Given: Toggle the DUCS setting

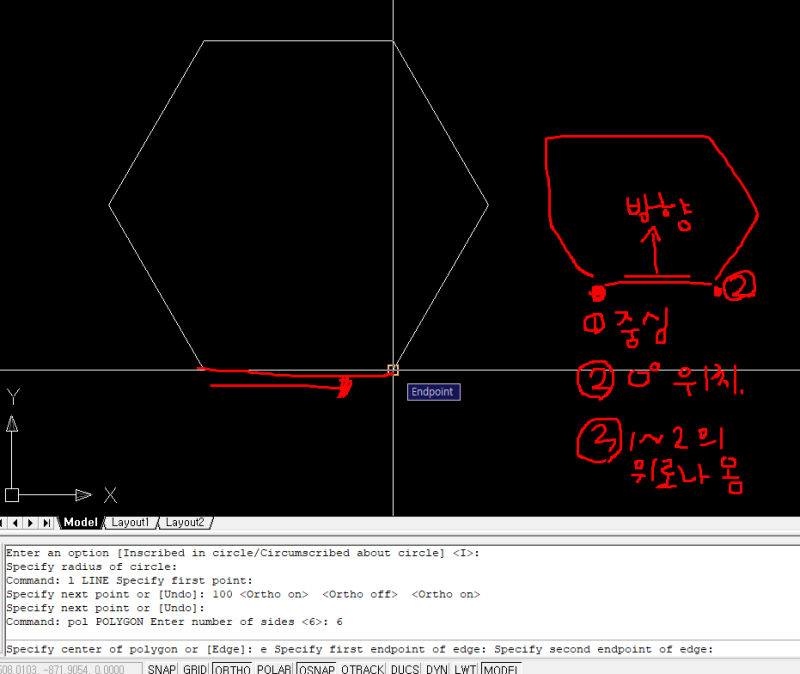Looking at the screenshot, I should (x=403, y=669).
